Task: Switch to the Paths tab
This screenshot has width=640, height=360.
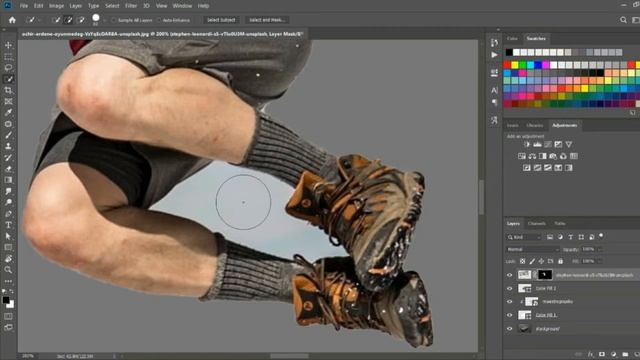Action: tap(560, 223)
